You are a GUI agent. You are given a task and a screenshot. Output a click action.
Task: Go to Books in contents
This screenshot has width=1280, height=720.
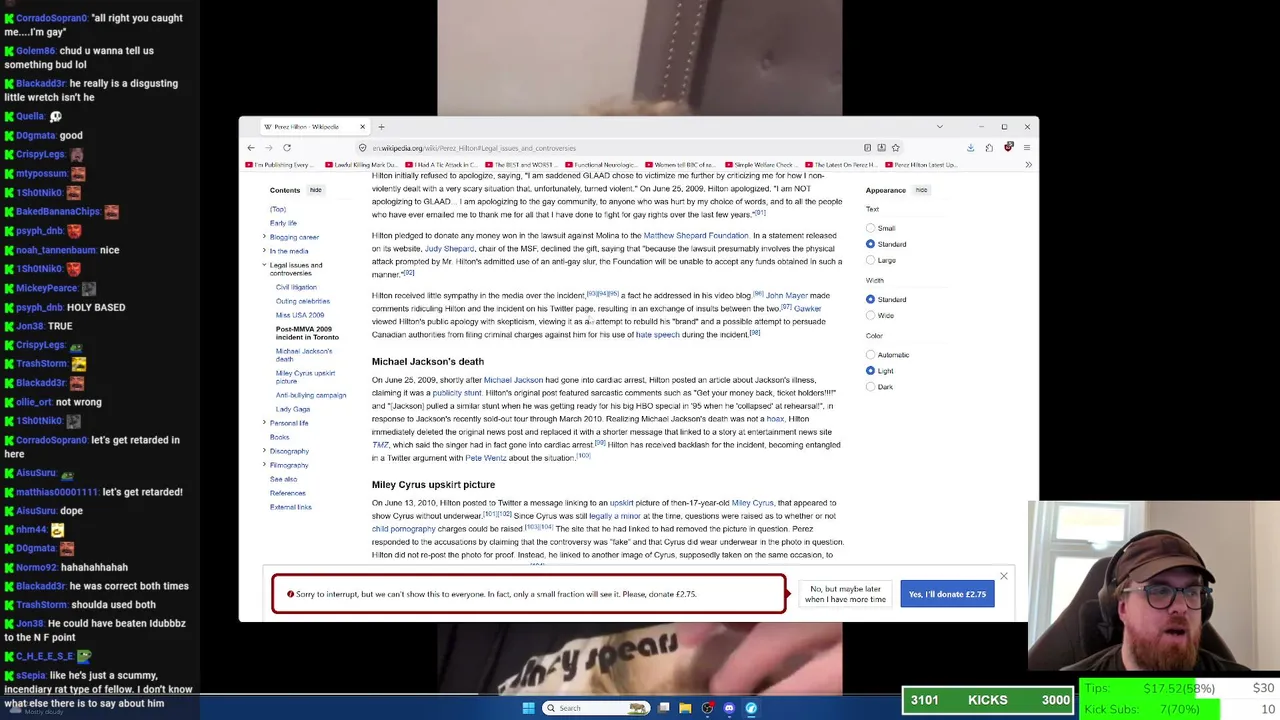[279, 437]
